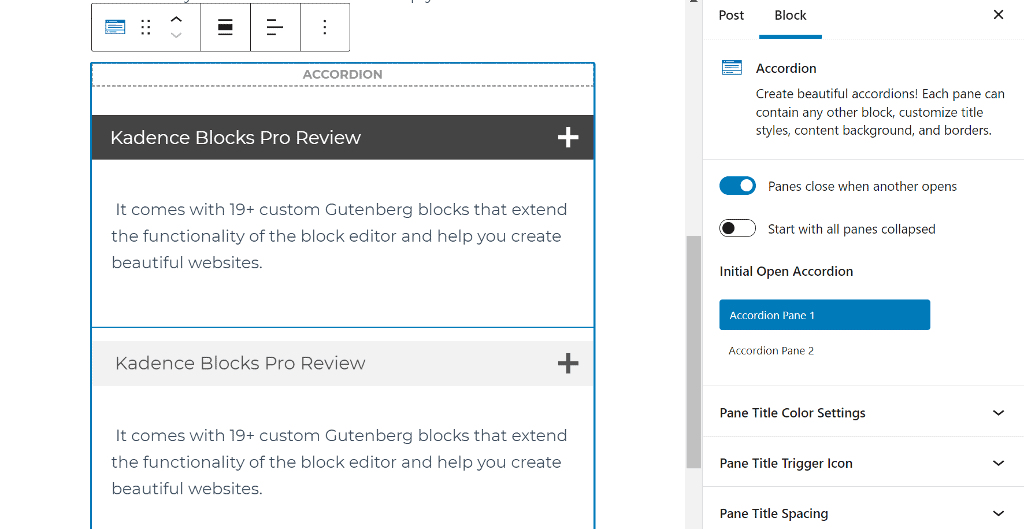
Task: Open the three-dot block options menu
Action: tap(324, 27)
